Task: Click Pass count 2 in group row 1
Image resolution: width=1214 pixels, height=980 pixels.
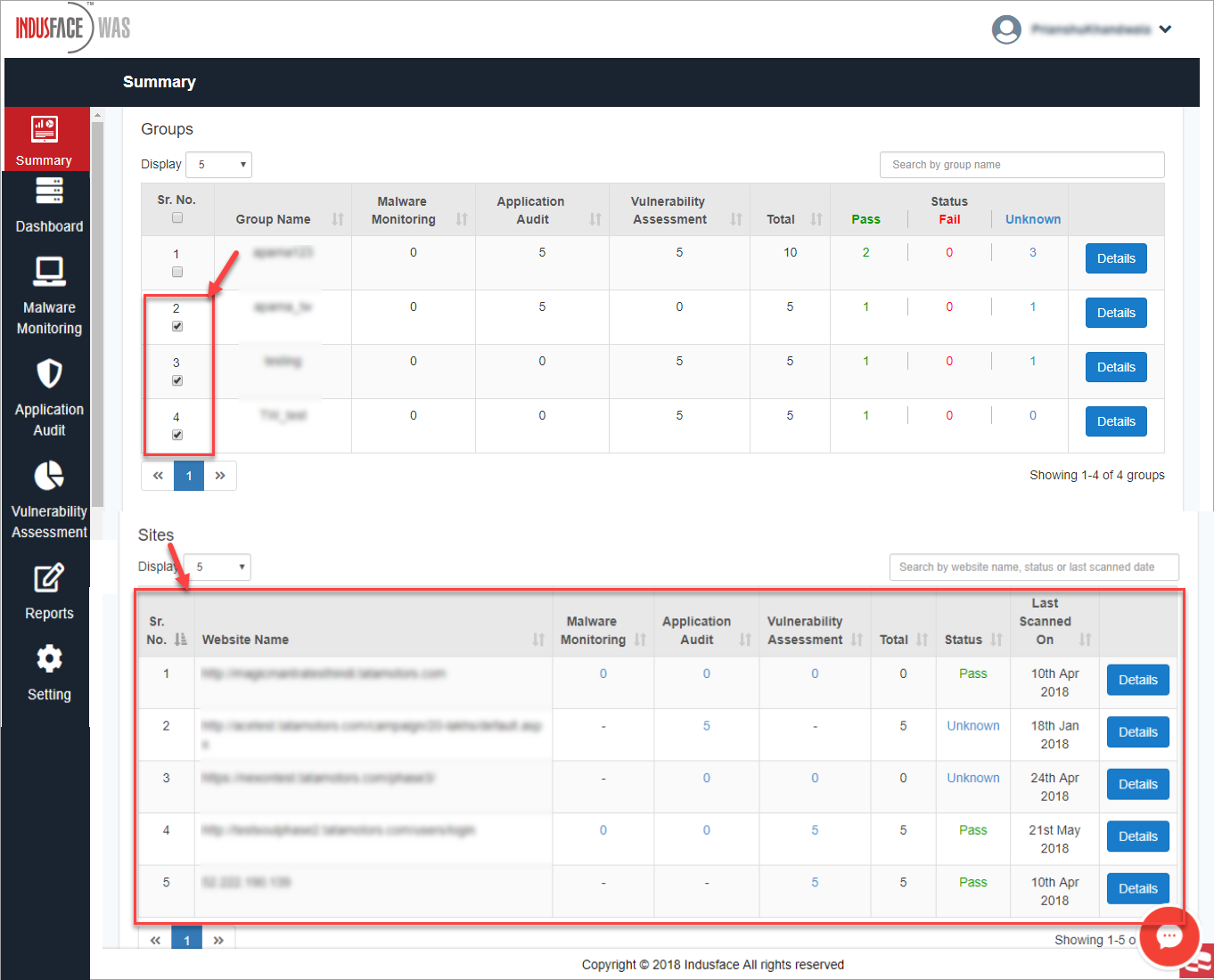Action: (865, 252)
